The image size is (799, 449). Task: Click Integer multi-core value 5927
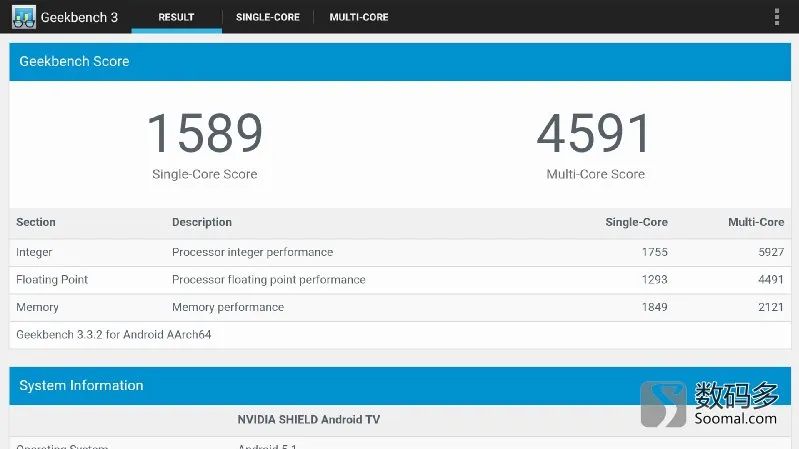click(771, 252)
